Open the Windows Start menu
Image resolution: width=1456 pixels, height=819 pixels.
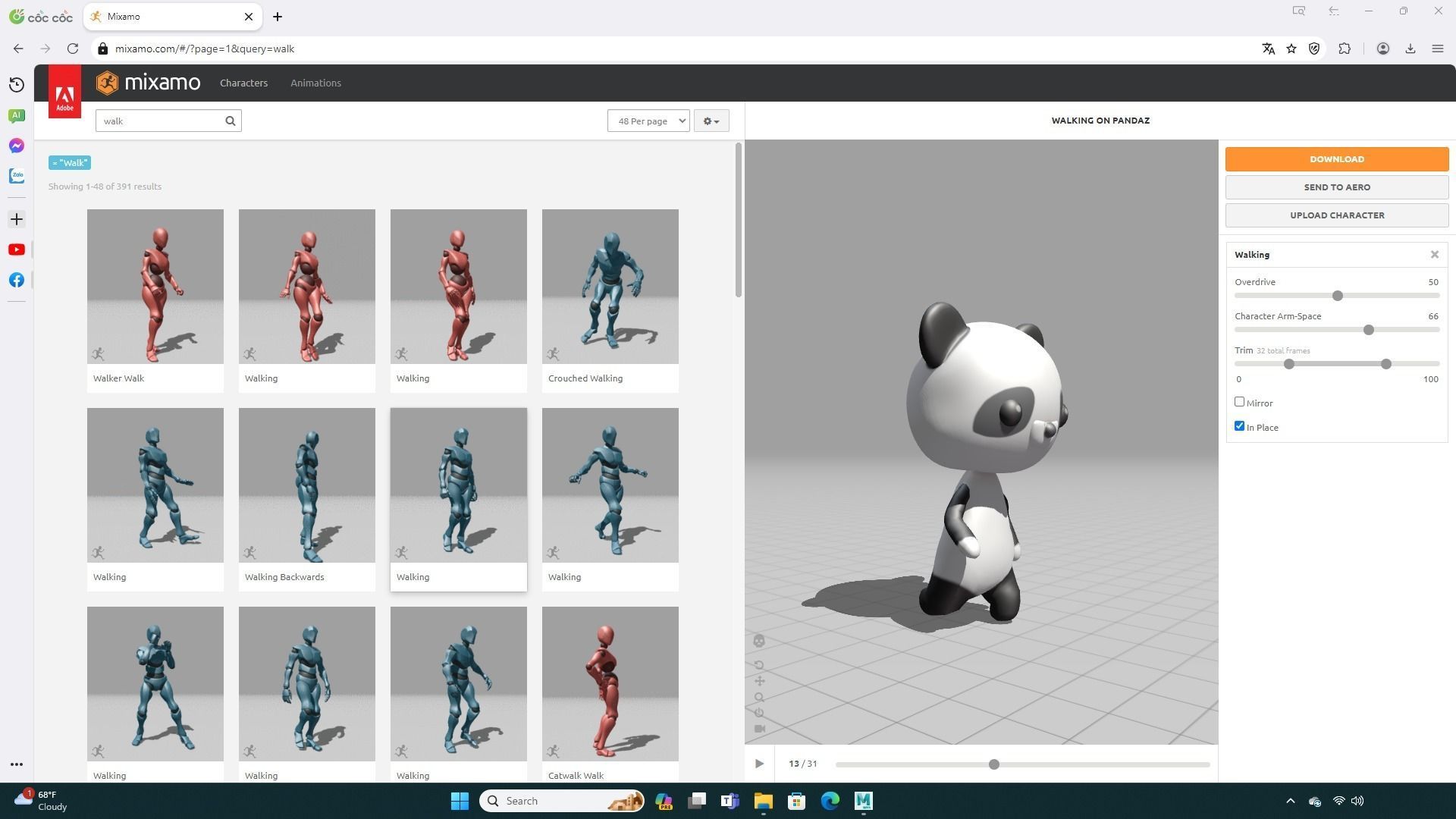[460, 801]
